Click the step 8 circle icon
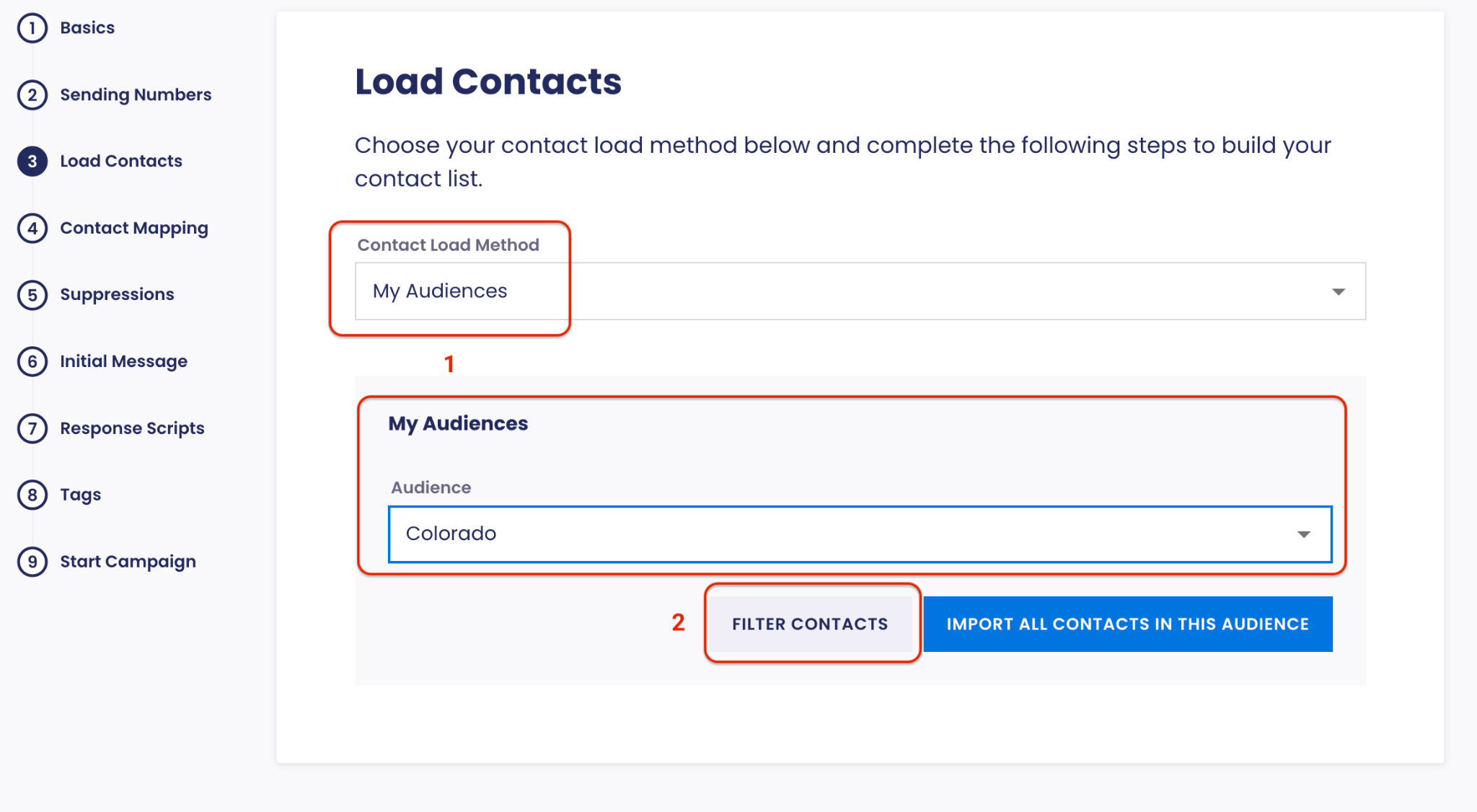The height and width of the screenshot is (812, 1477). 32,495
